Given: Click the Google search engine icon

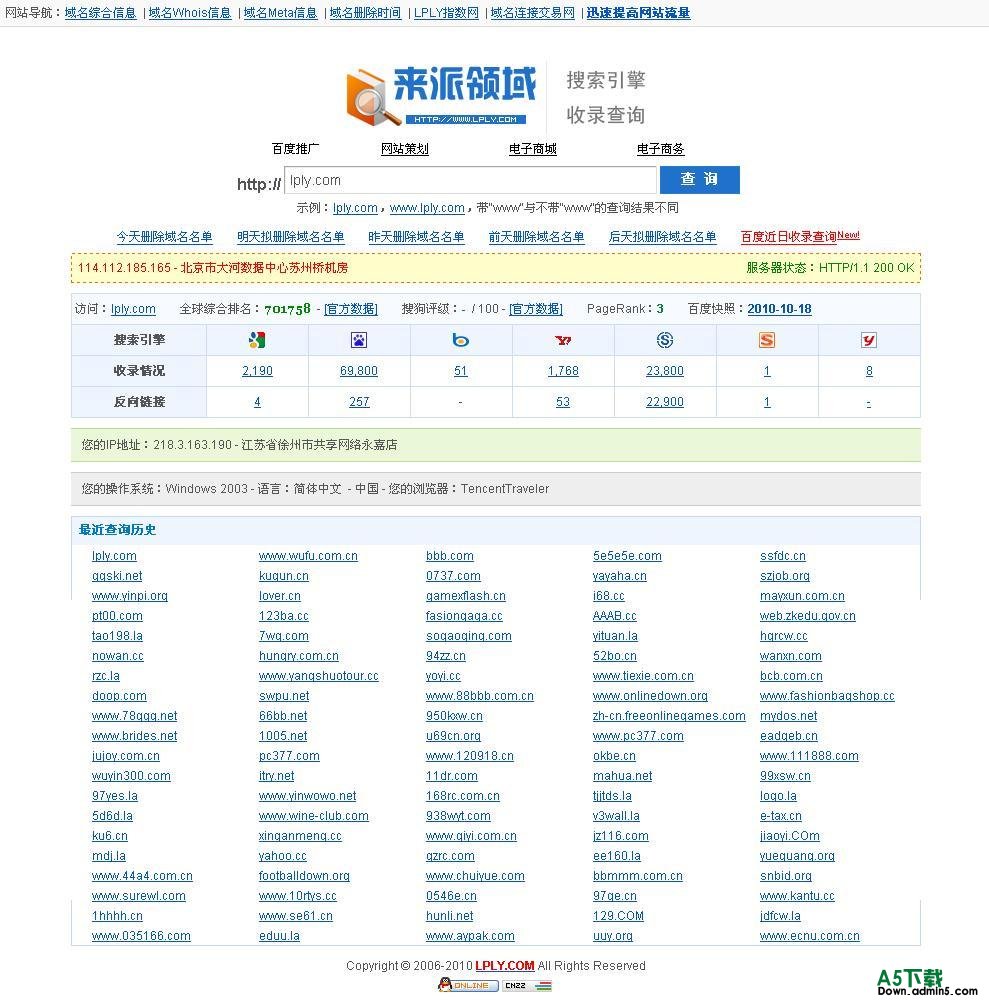Looking at the screenshot, I should click(x=257, y=340).
